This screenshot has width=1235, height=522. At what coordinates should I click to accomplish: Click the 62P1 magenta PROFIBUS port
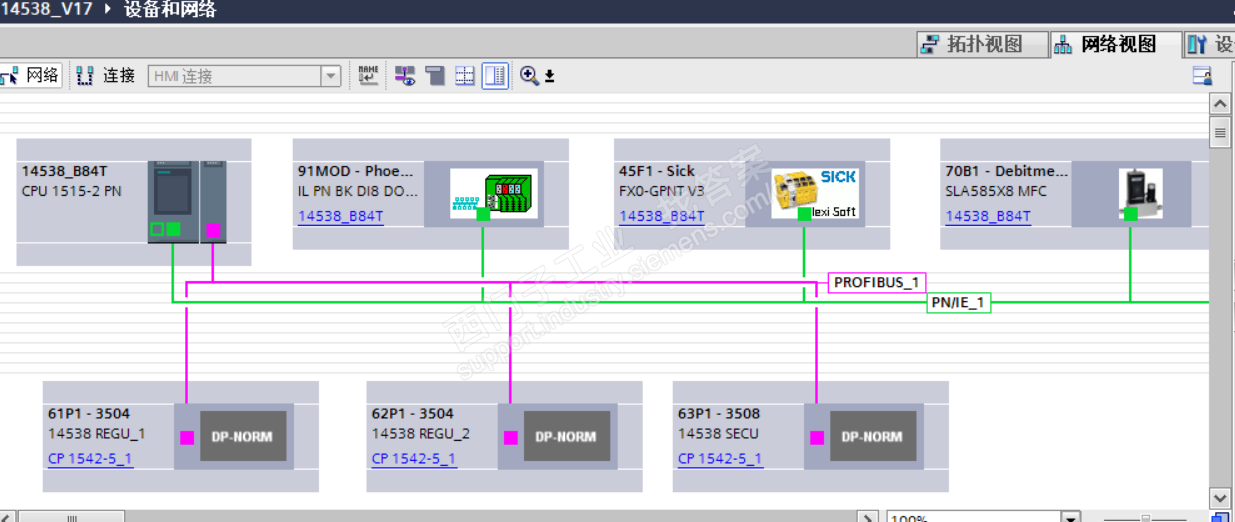coord(511,437)
